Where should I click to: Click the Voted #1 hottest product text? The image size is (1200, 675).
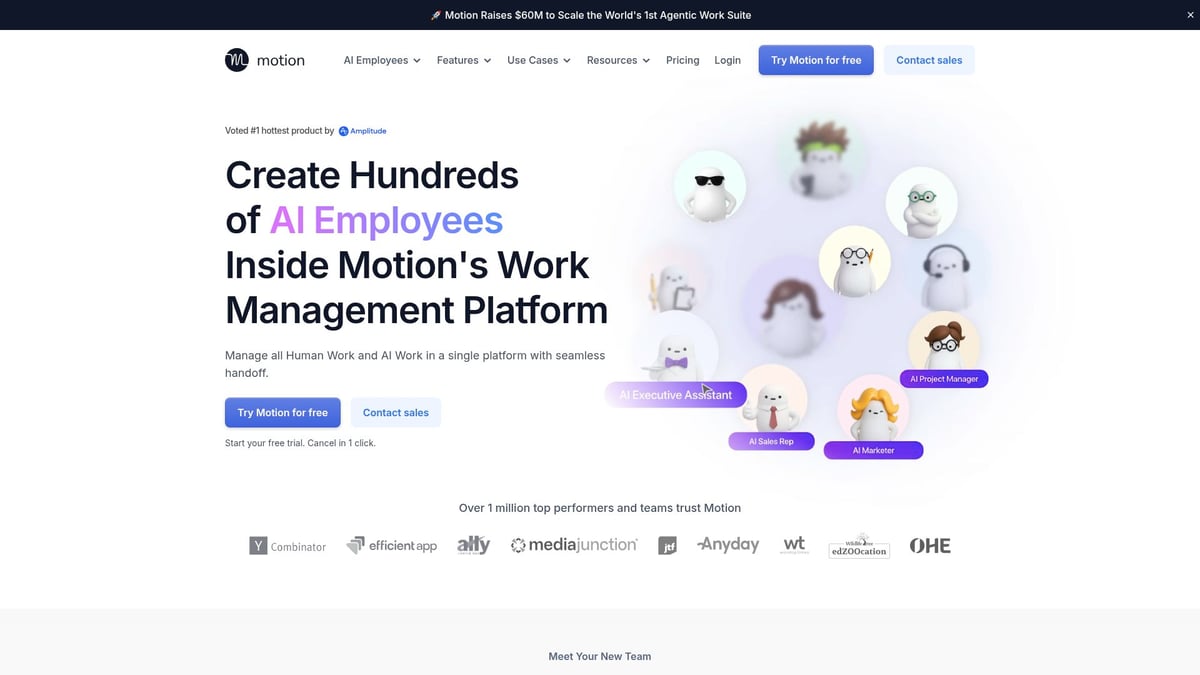pyautogui.click(x=280, y=131)
